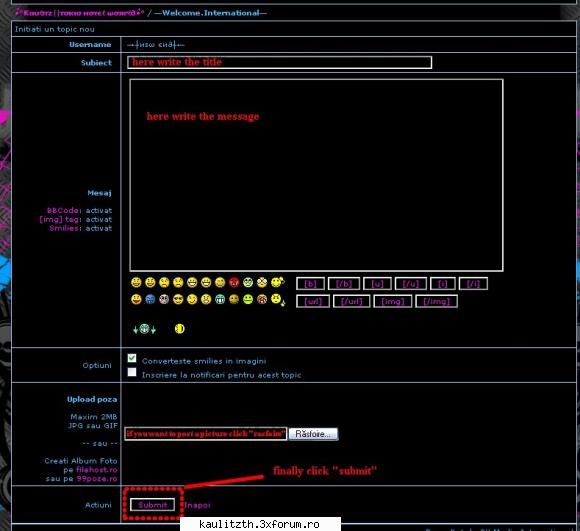Insert the [/u] closing underline tag
Image resolution: width=580 pixels, height=531 pixels.
click(411, 284)
